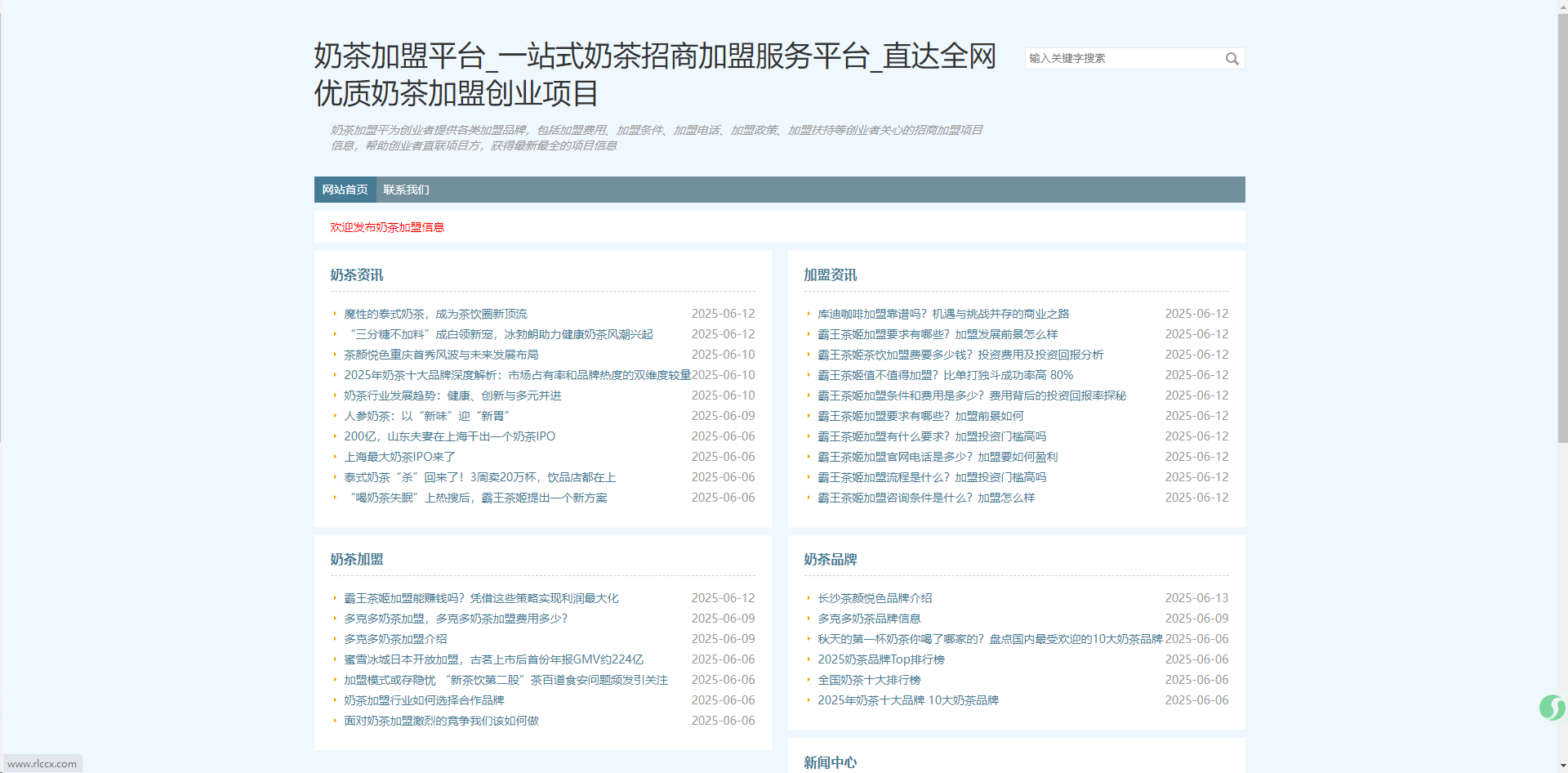
Task: Open article 库迪咖啡加盟靠谱吗
Action: click(943, 314)
